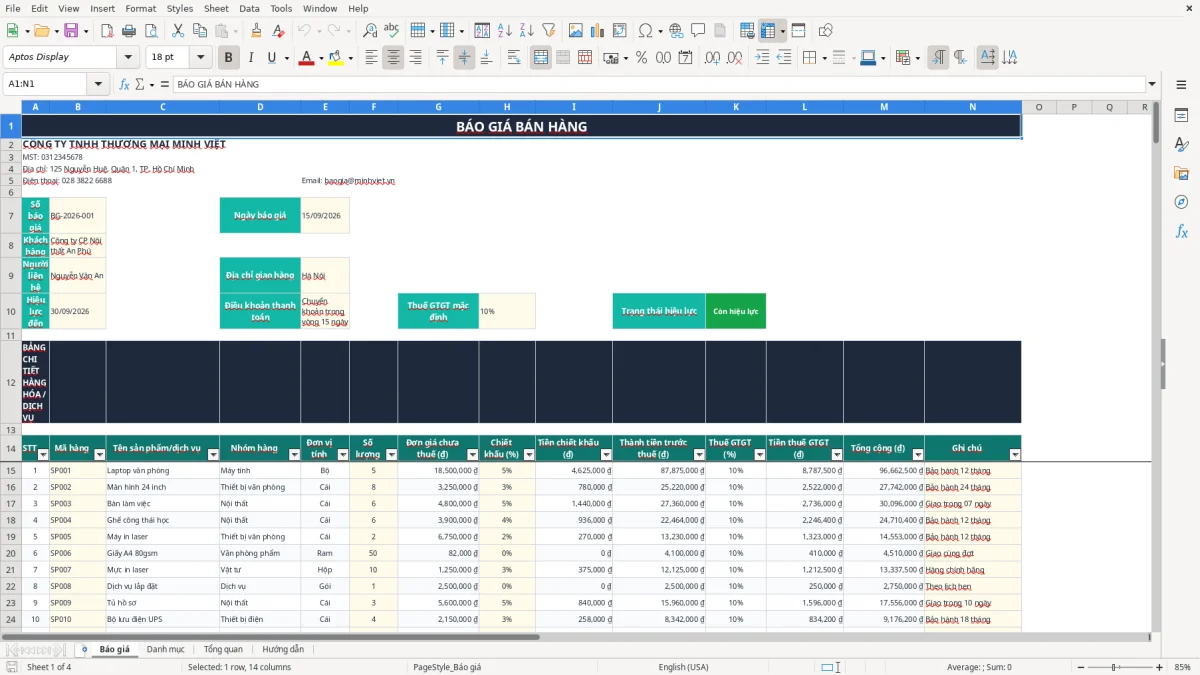Click the Draw Functions shapes icon

point(825,31)
